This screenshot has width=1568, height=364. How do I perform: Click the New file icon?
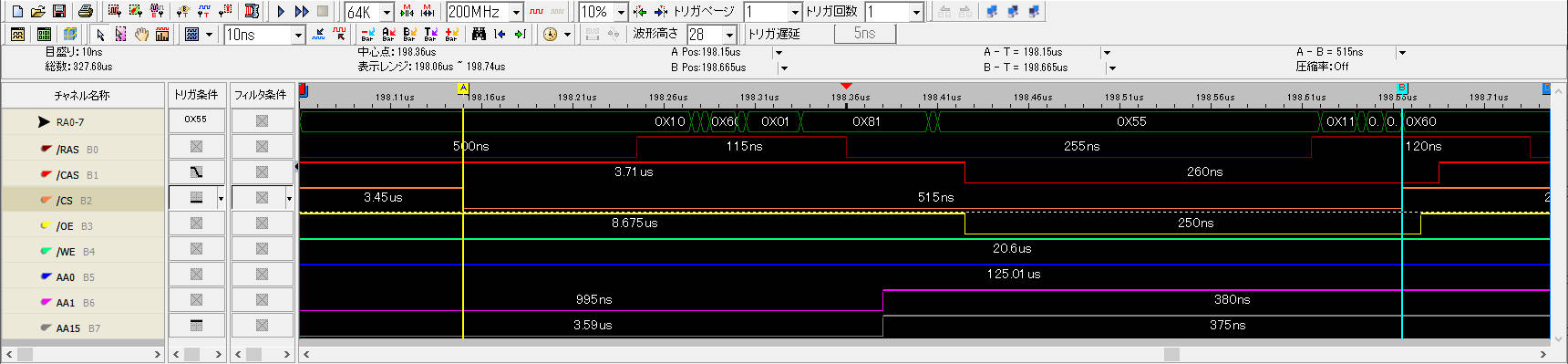(17, 11)
